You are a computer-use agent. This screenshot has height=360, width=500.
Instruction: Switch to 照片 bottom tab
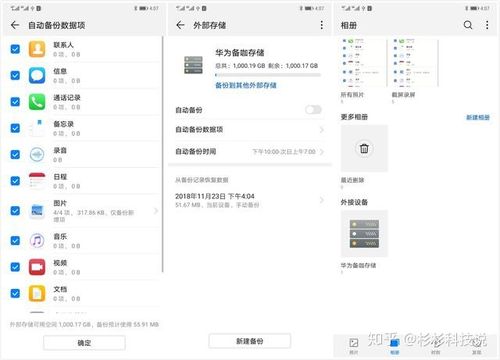pyautogui.click(x=354, y=345)
